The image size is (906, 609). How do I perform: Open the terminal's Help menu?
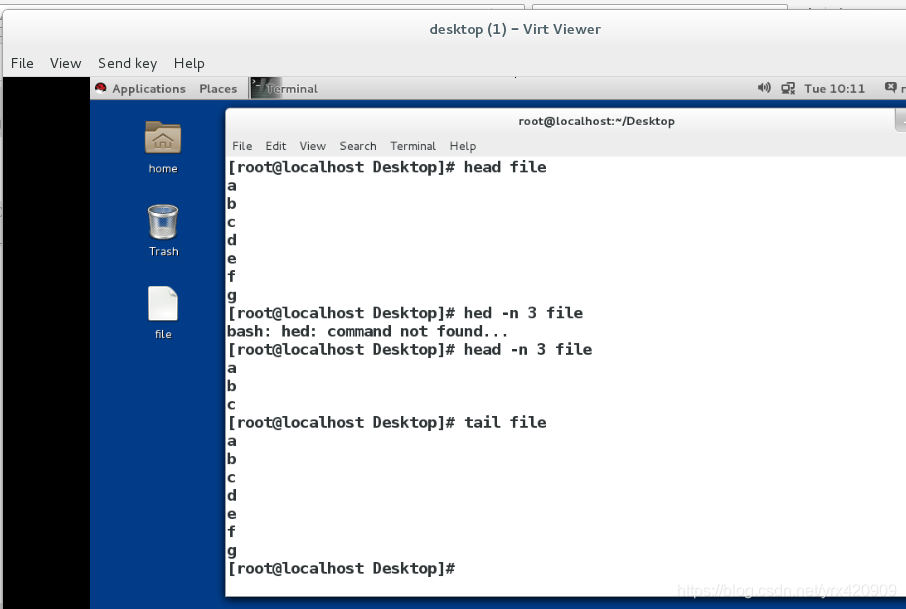coord(463,146)
